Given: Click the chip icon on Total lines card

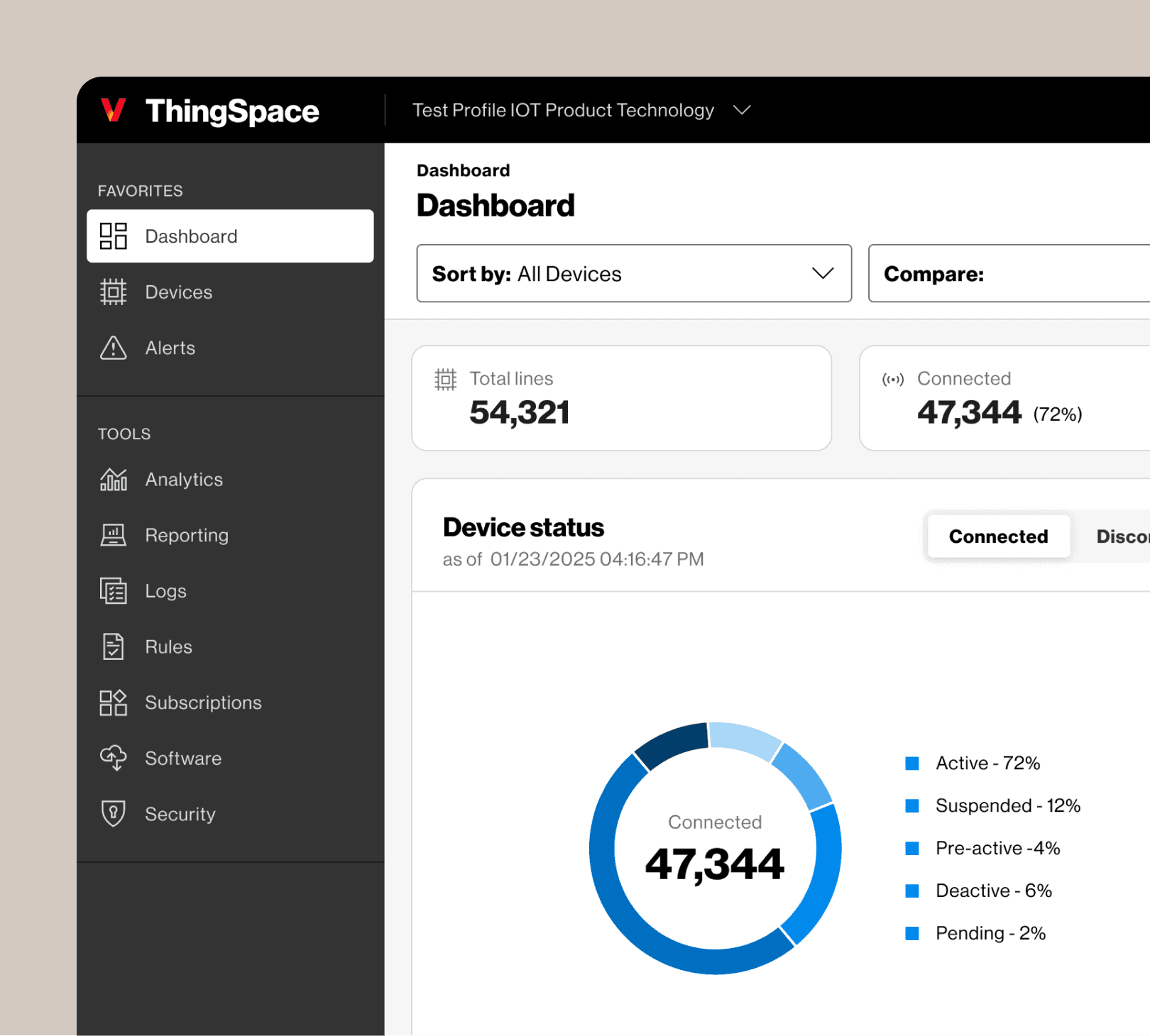Looking at the screenshot, I should (x=446, y=380).
